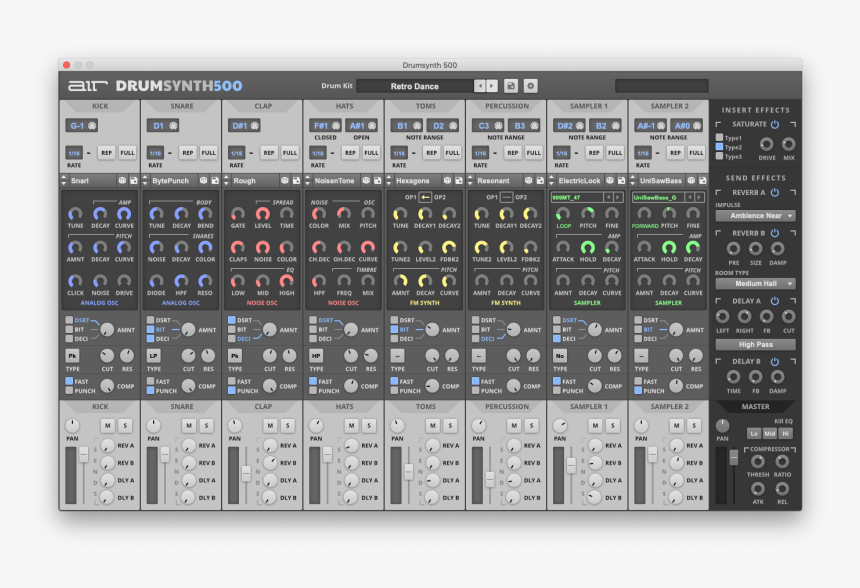
Task: Disable DECI checkbox on Sampler 1
Action: [557, 339]
